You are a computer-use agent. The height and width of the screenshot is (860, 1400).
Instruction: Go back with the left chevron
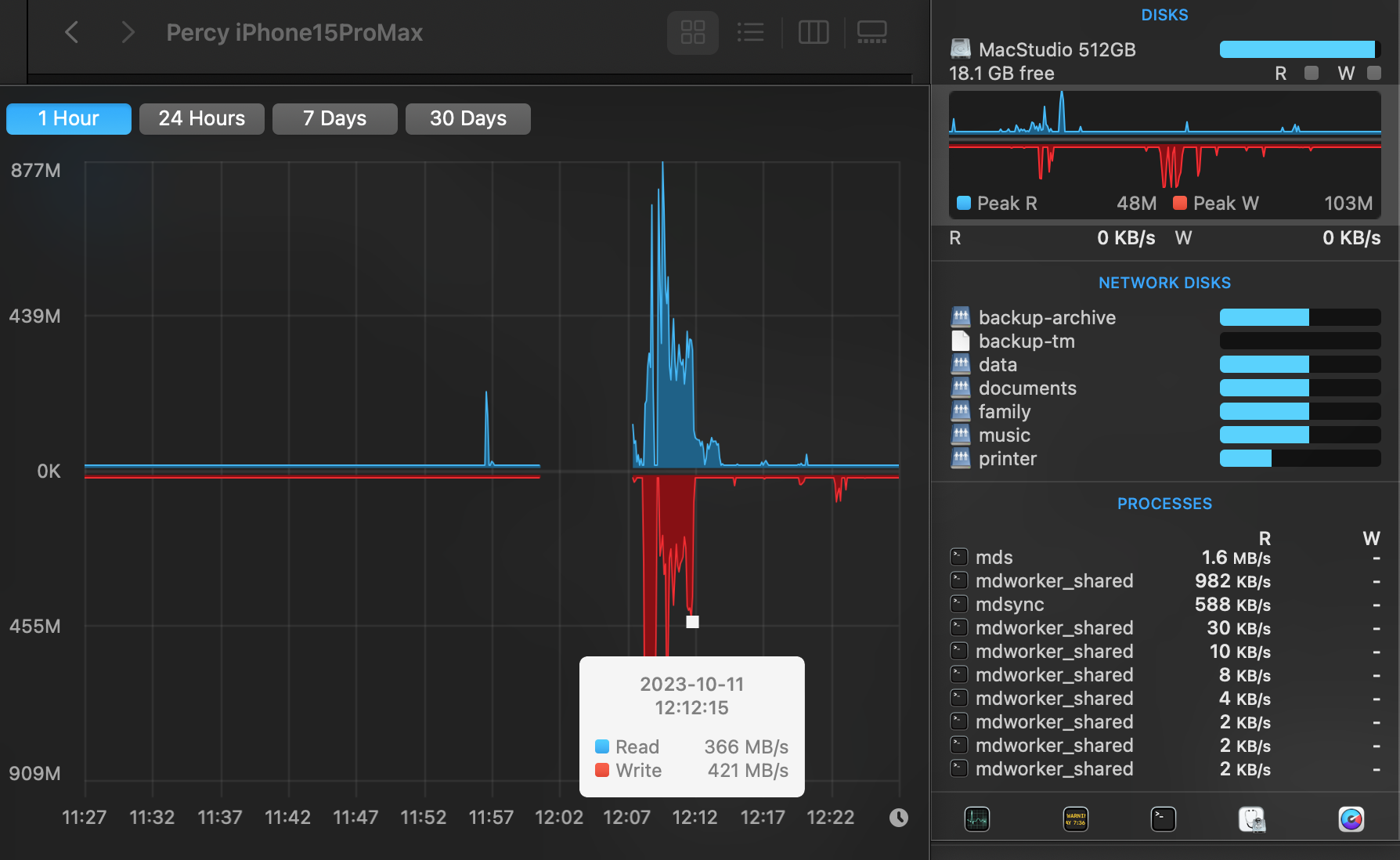coord(71,32)
